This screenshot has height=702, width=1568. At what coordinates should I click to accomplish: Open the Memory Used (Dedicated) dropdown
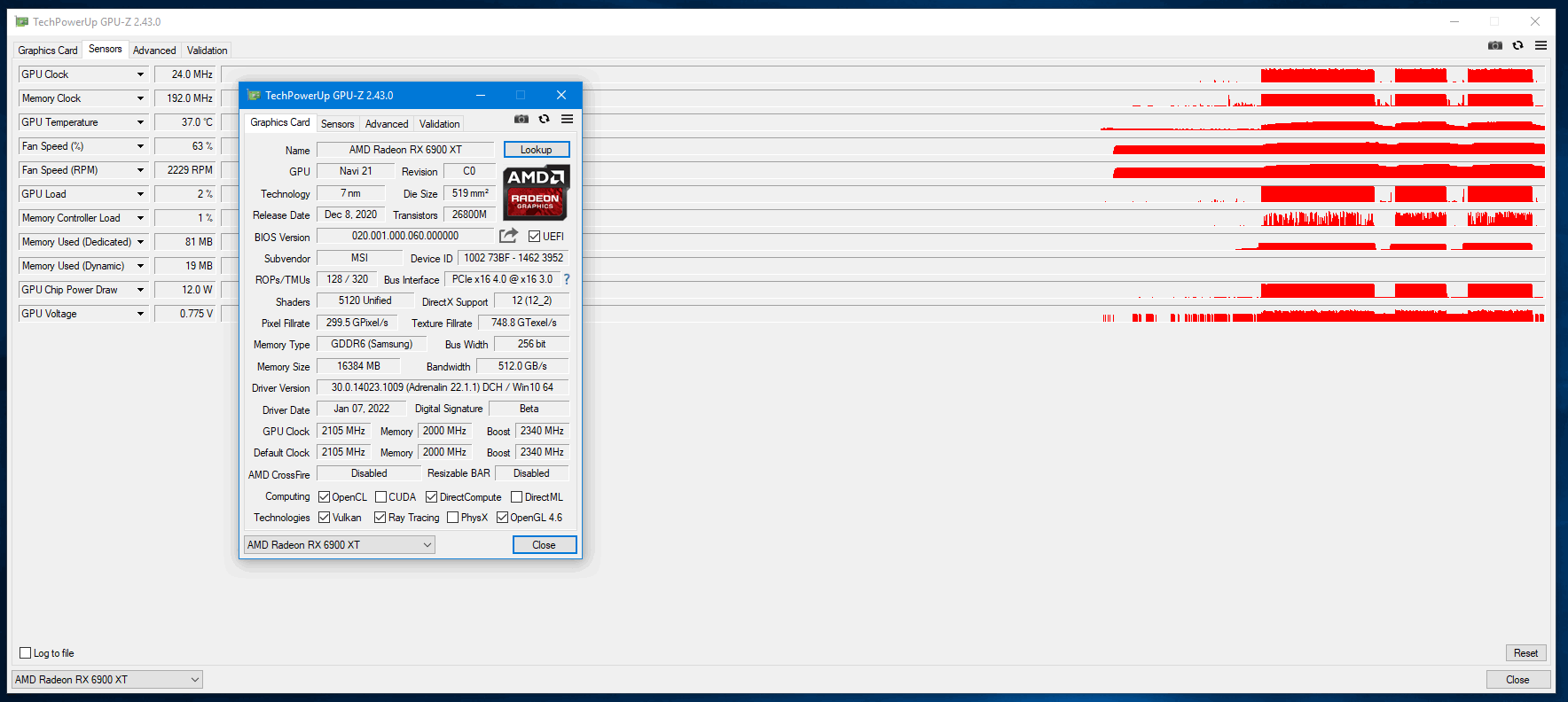point(140,242)
